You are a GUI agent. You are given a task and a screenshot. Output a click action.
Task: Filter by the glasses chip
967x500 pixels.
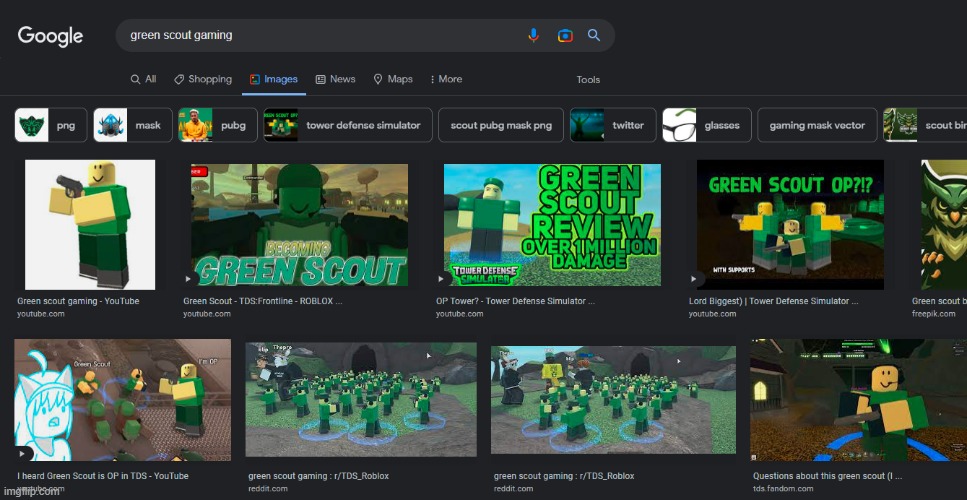[x=707, y=125]
